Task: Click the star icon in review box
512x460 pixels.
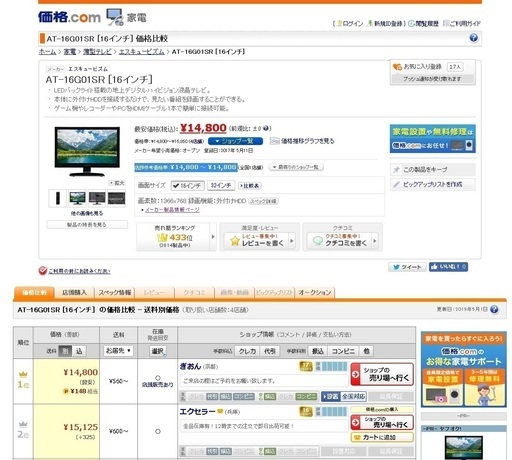Action: pyautogui.click(x=235, y=241)
